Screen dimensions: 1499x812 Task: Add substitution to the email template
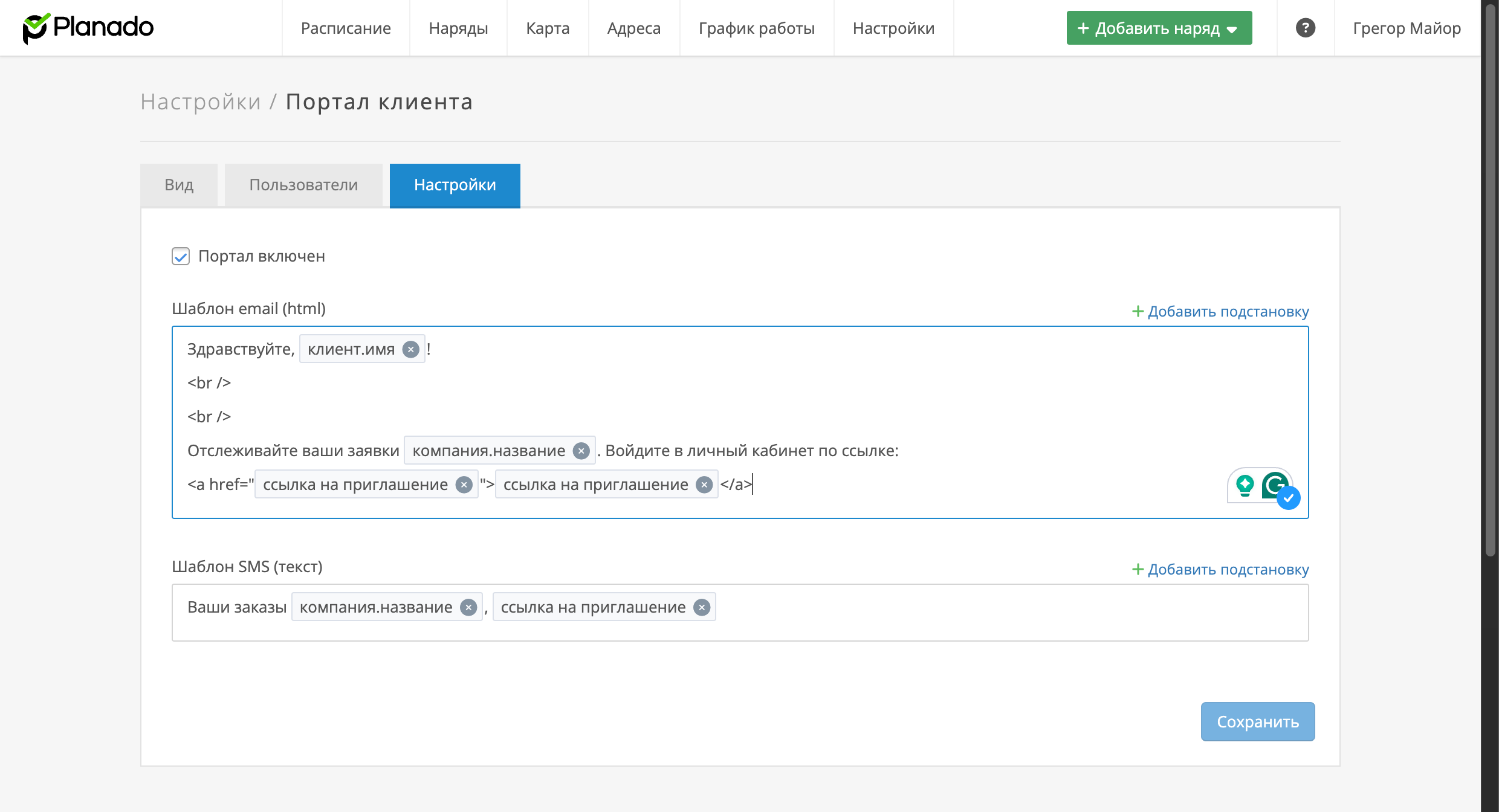click(x=1220, y=311)
